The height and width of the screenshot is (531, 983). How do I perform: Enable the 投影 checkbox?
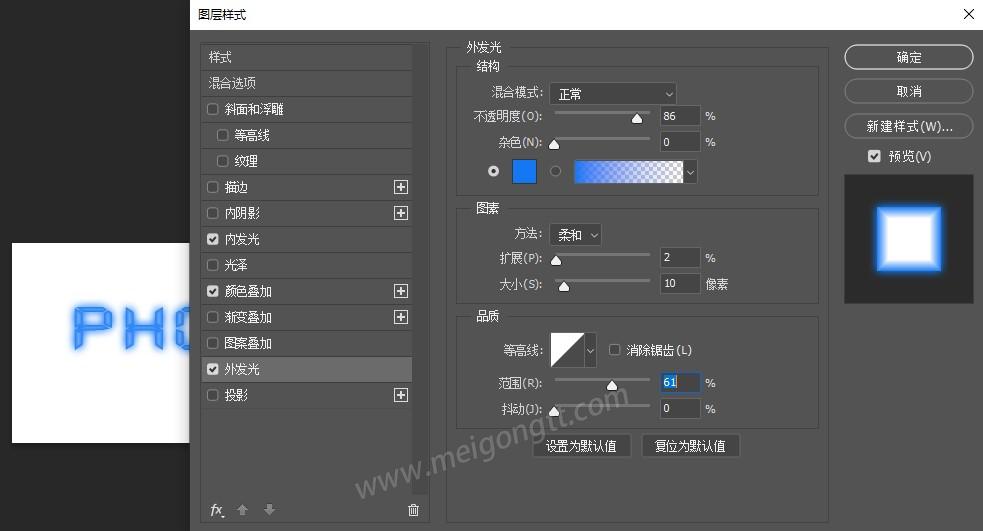[213, 395]
